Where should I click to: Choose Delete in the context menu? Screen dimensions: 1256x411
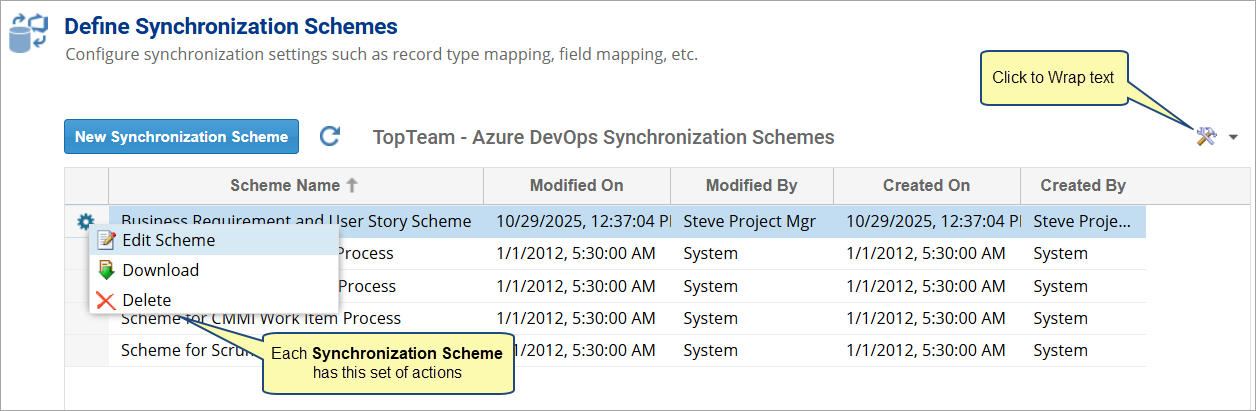(x=146, y=300)
